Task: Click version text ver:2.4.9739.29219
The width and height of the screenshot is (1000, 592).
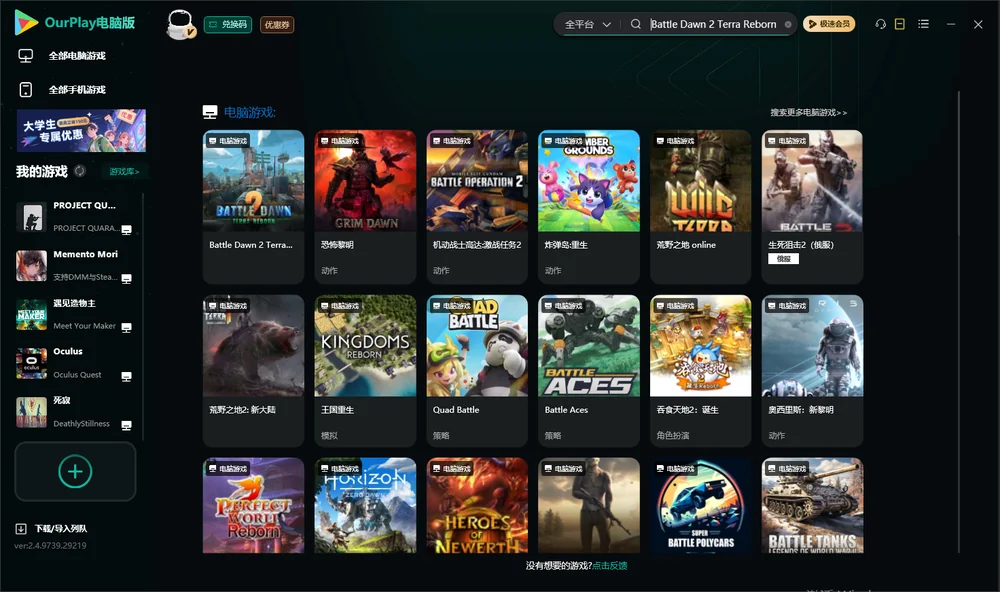Action: [x=50, y=546]
